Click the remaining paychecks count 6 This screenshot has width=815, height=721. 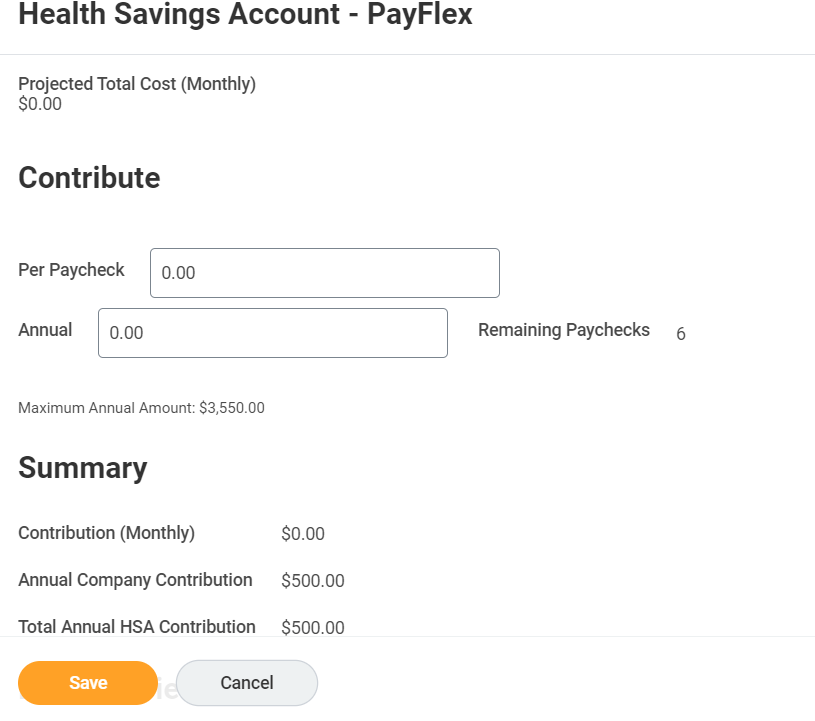pyautogui.click(x=681, y=334)
